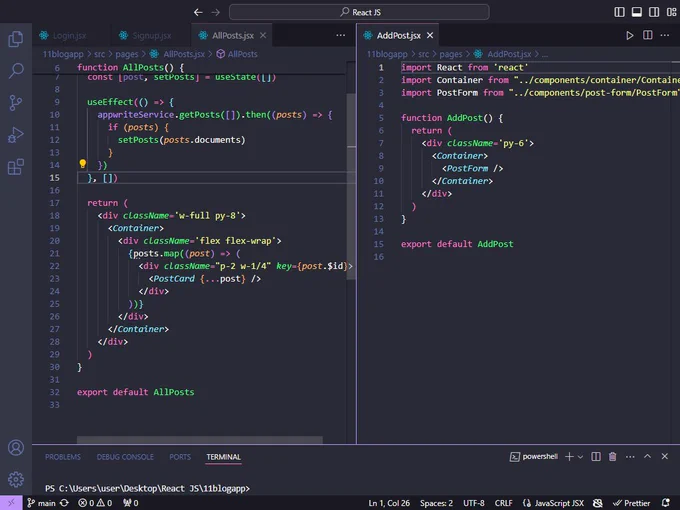Kill the terminal with trash icon

click(x=612, y=457)
